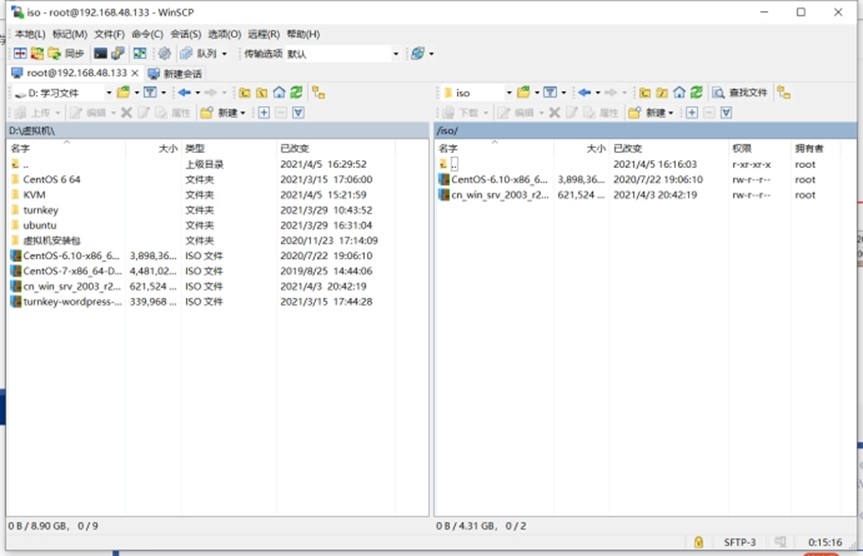The height and width of the screenshot is (556, 863).
Task: Open the Commands (命令) menu
Action: pyautogui.click(x=147, y=34)
